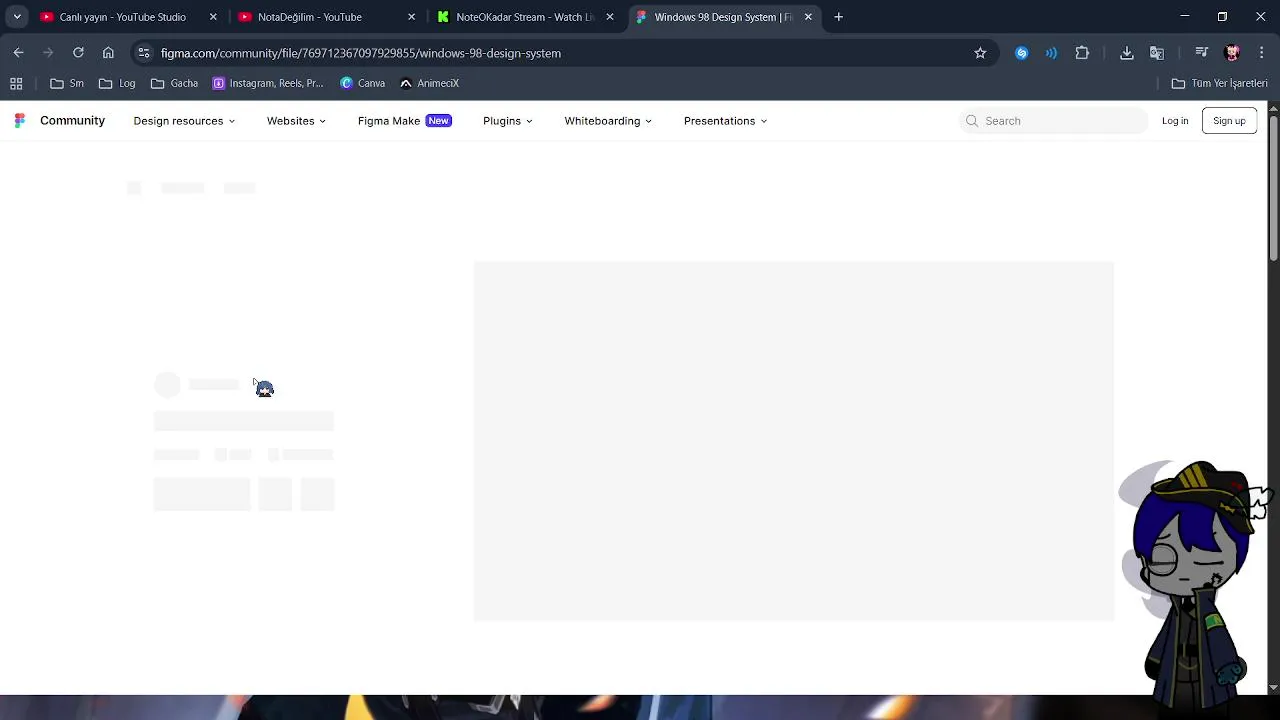This screenshot has width=1280, height=720.
Task: Go to the Community home link
Action: [72, 121]
